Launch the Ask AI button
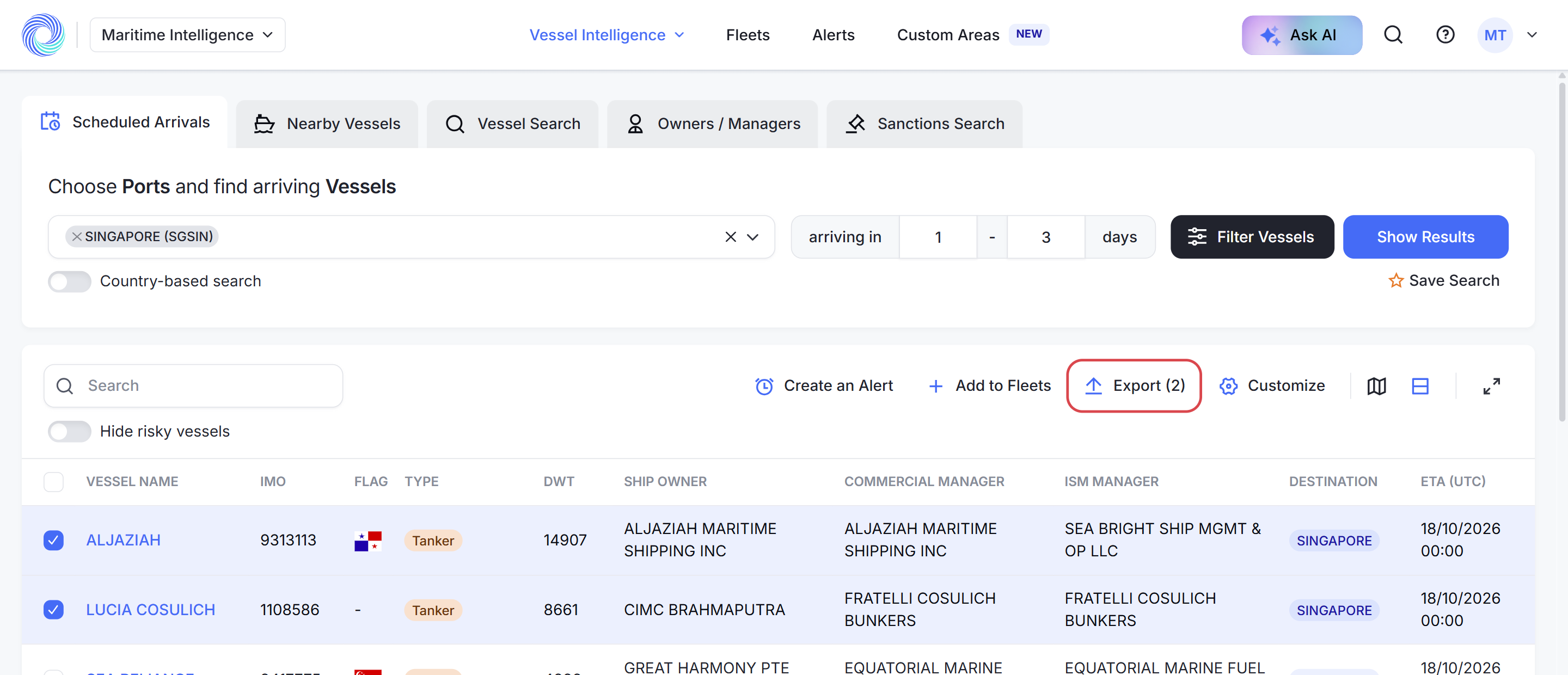This screenshot has width=1568, height=675. tap(1301, 35)
